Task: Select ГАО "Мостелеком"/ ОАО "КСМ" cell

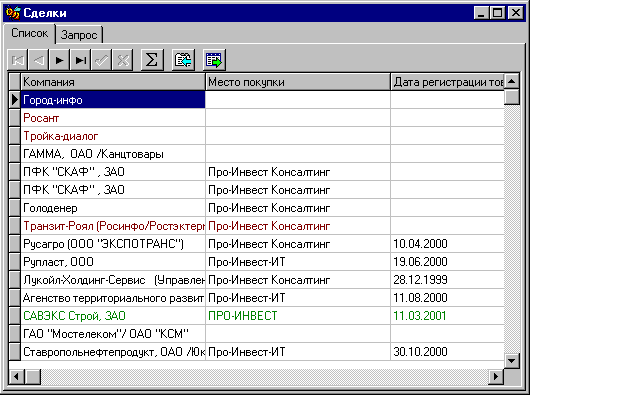Action: coord(113,334)
